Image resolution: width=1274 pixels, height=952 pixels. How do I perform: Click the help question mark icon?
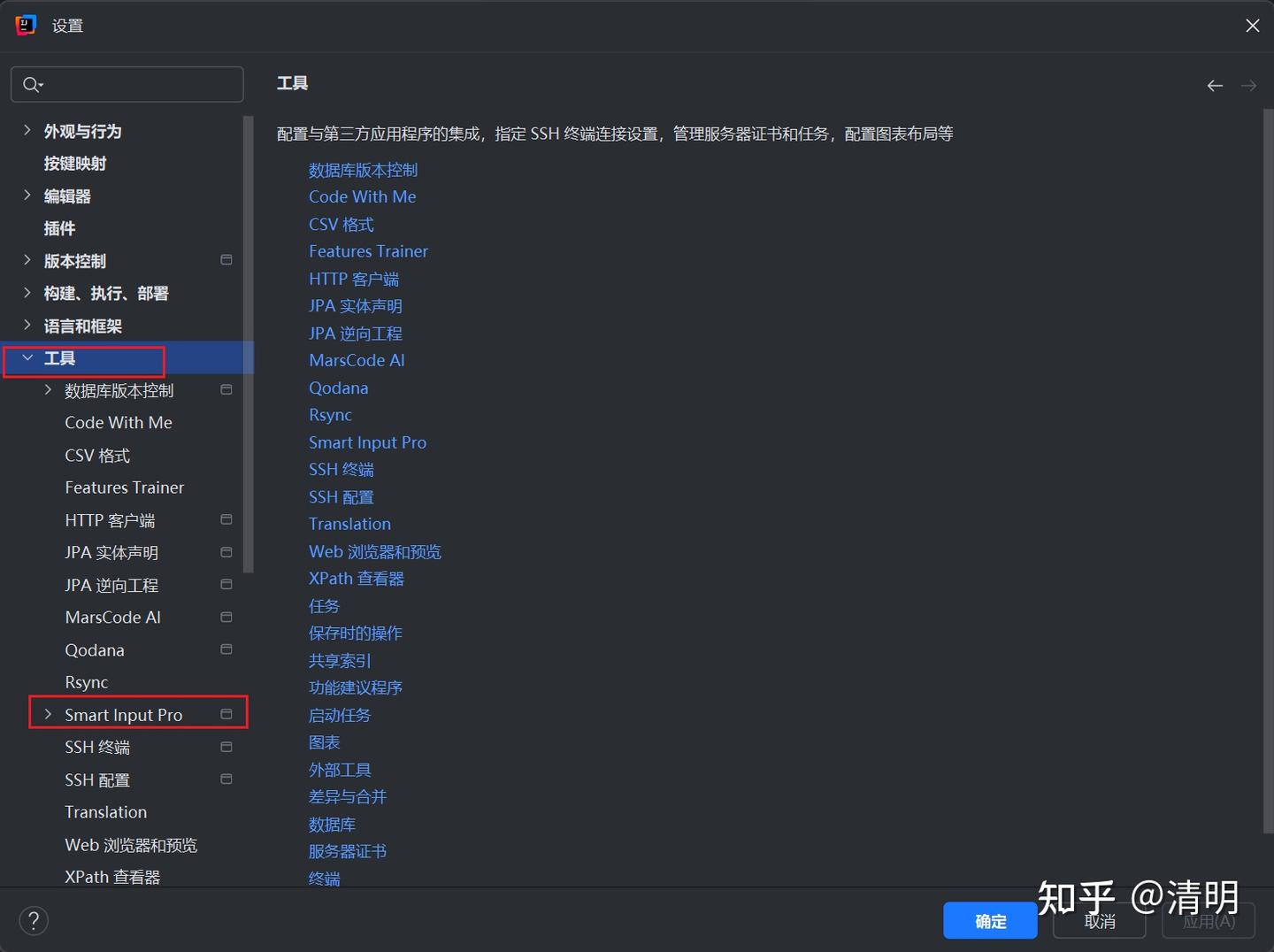(34, 920)
